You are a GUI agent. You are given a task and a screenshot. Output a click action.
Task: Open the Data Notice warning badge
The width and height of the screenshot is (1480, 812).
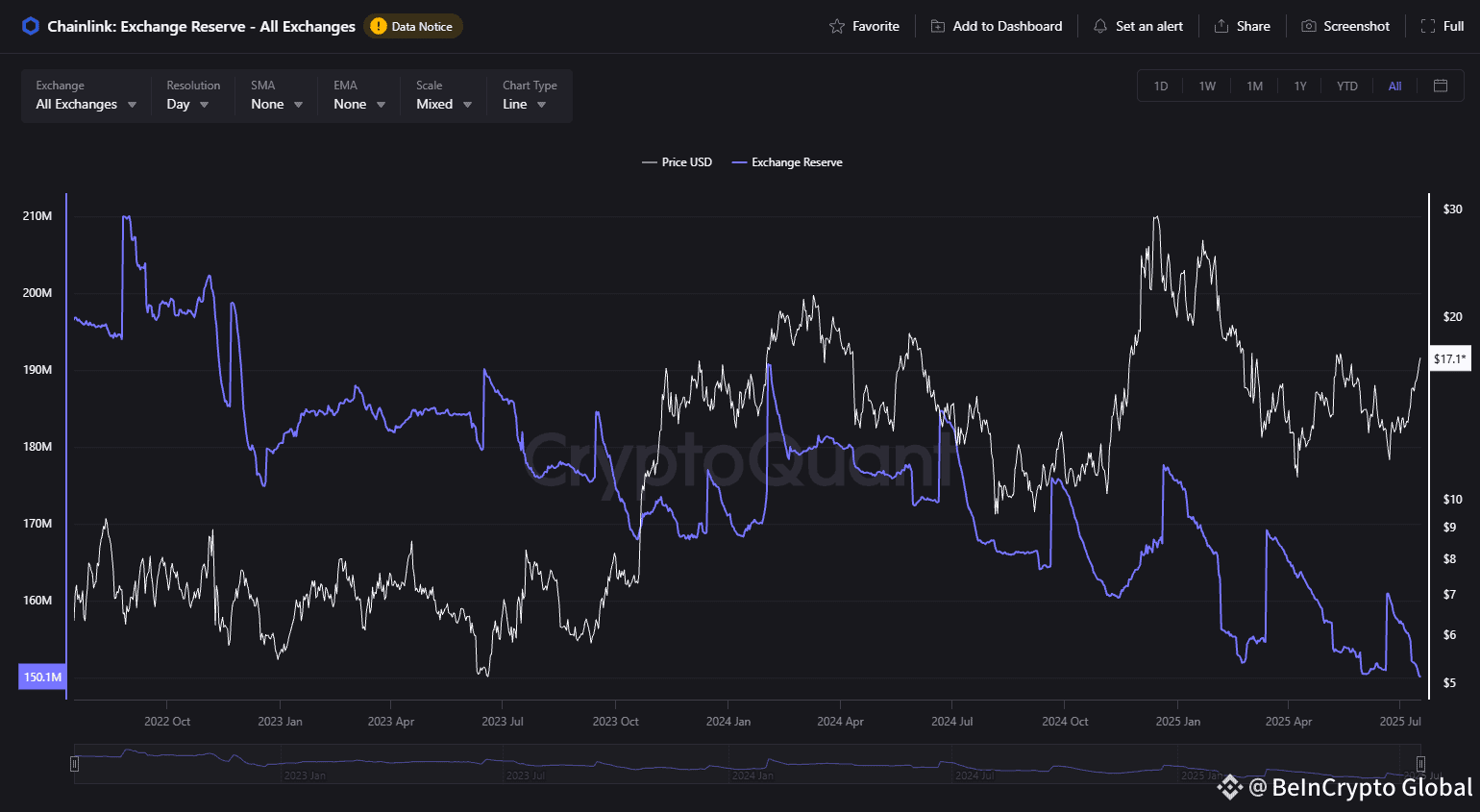[413, 26]
